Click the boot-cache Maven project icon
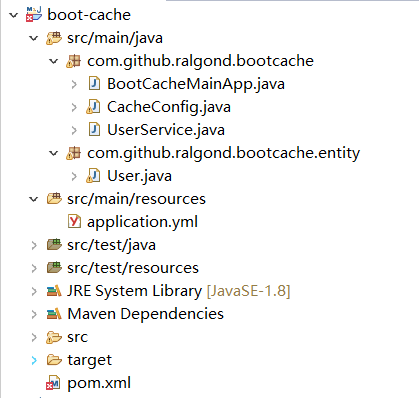The image size is (419, 398). coord(34,15)
